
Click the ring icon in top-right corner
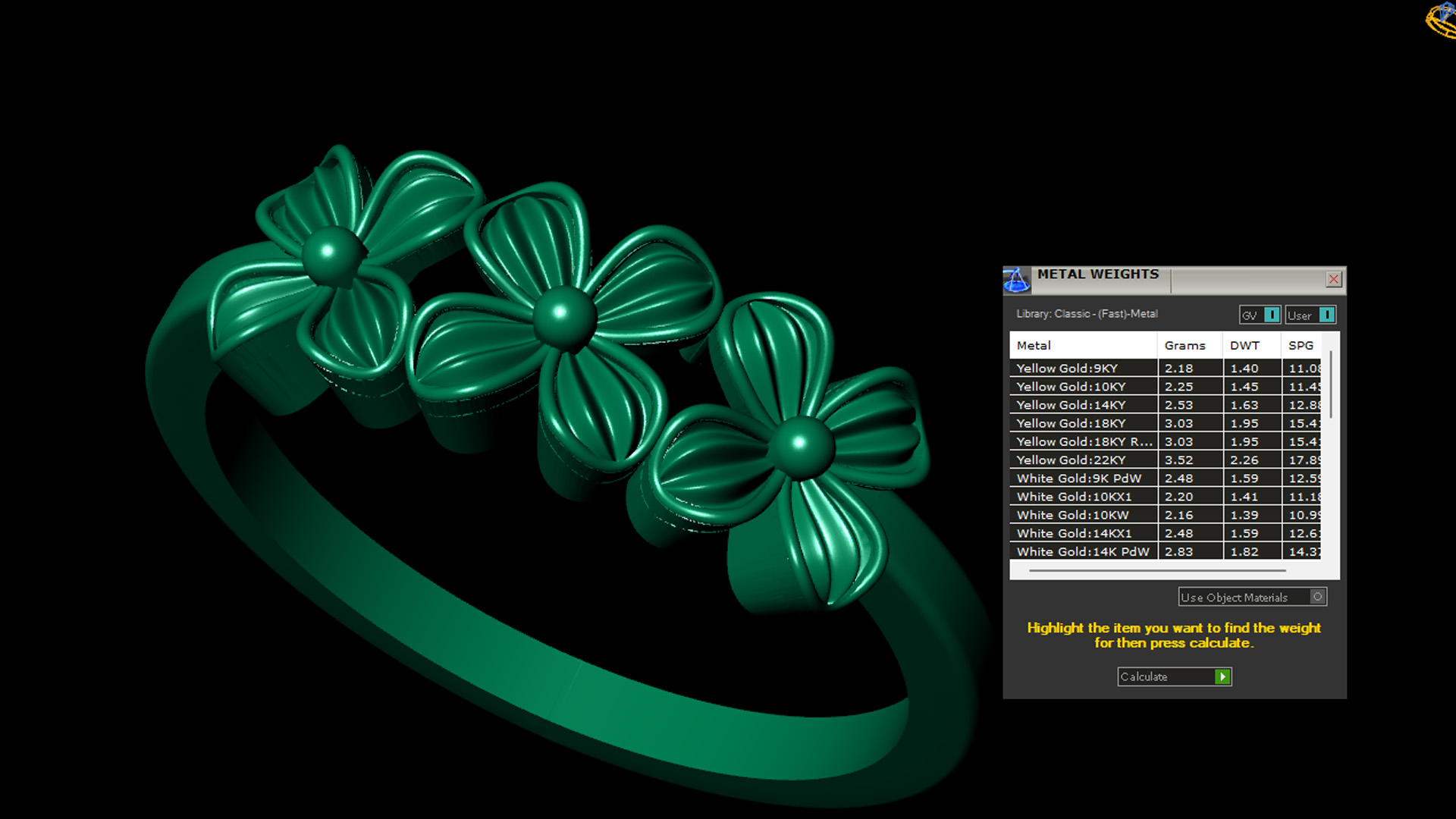1440,20
